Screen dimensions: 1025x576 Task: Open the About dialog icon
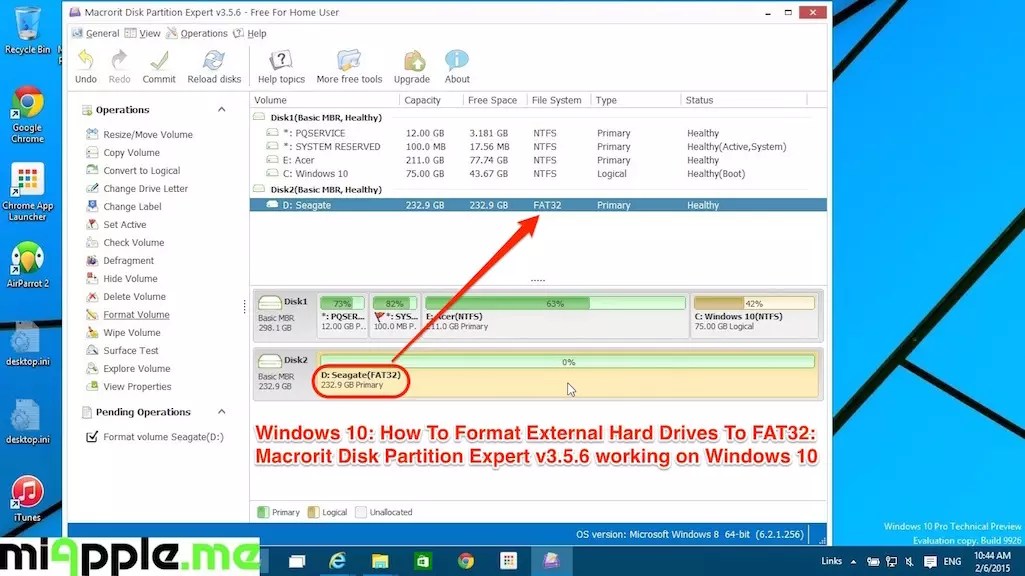tap(456, 65)
